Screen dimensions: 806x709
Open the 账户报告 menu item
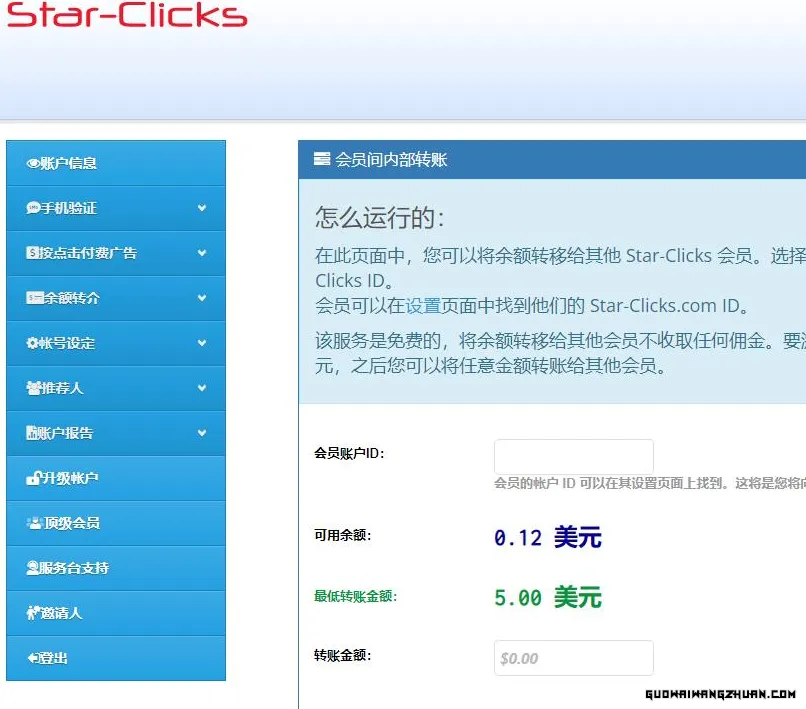pos(116,433)
